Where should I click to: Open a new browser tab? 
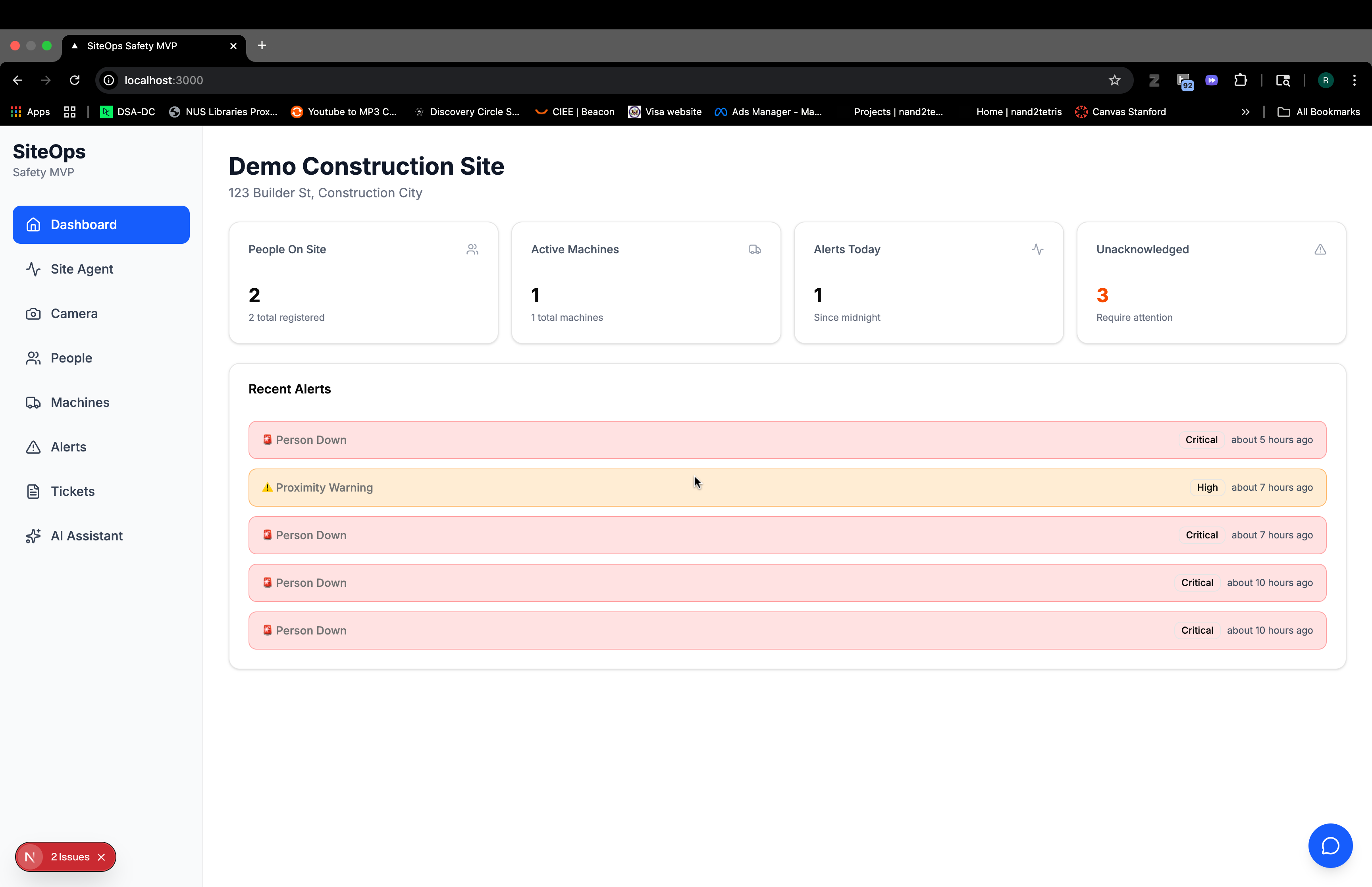(262, 46)
